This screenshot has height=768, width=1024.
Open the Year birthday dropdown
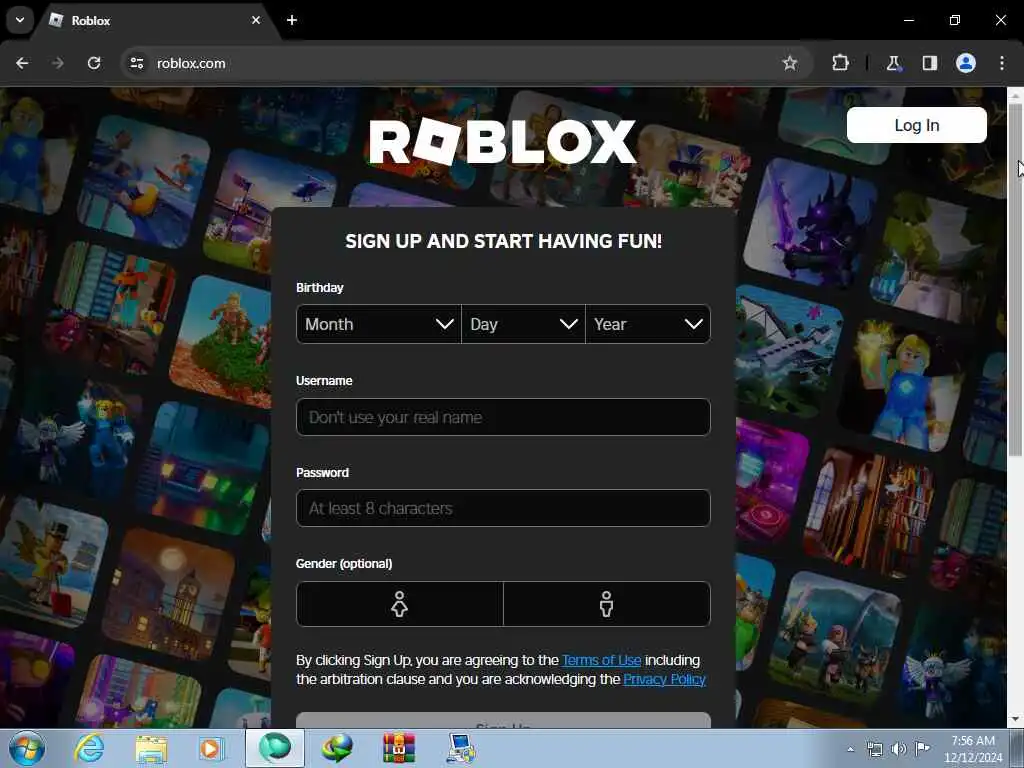click(x=648, y=324)
